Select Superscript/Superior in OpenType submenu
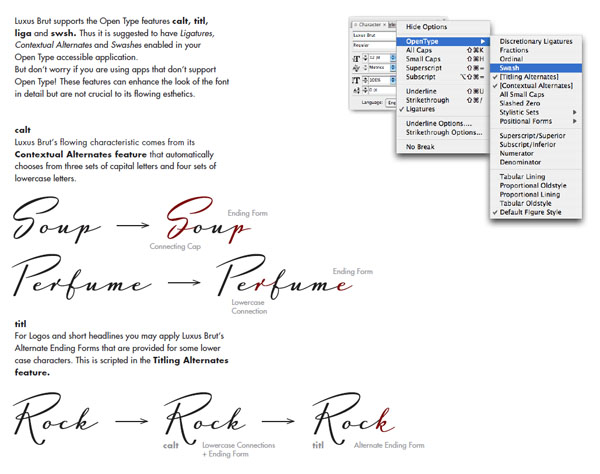 (x=536, y=135)
